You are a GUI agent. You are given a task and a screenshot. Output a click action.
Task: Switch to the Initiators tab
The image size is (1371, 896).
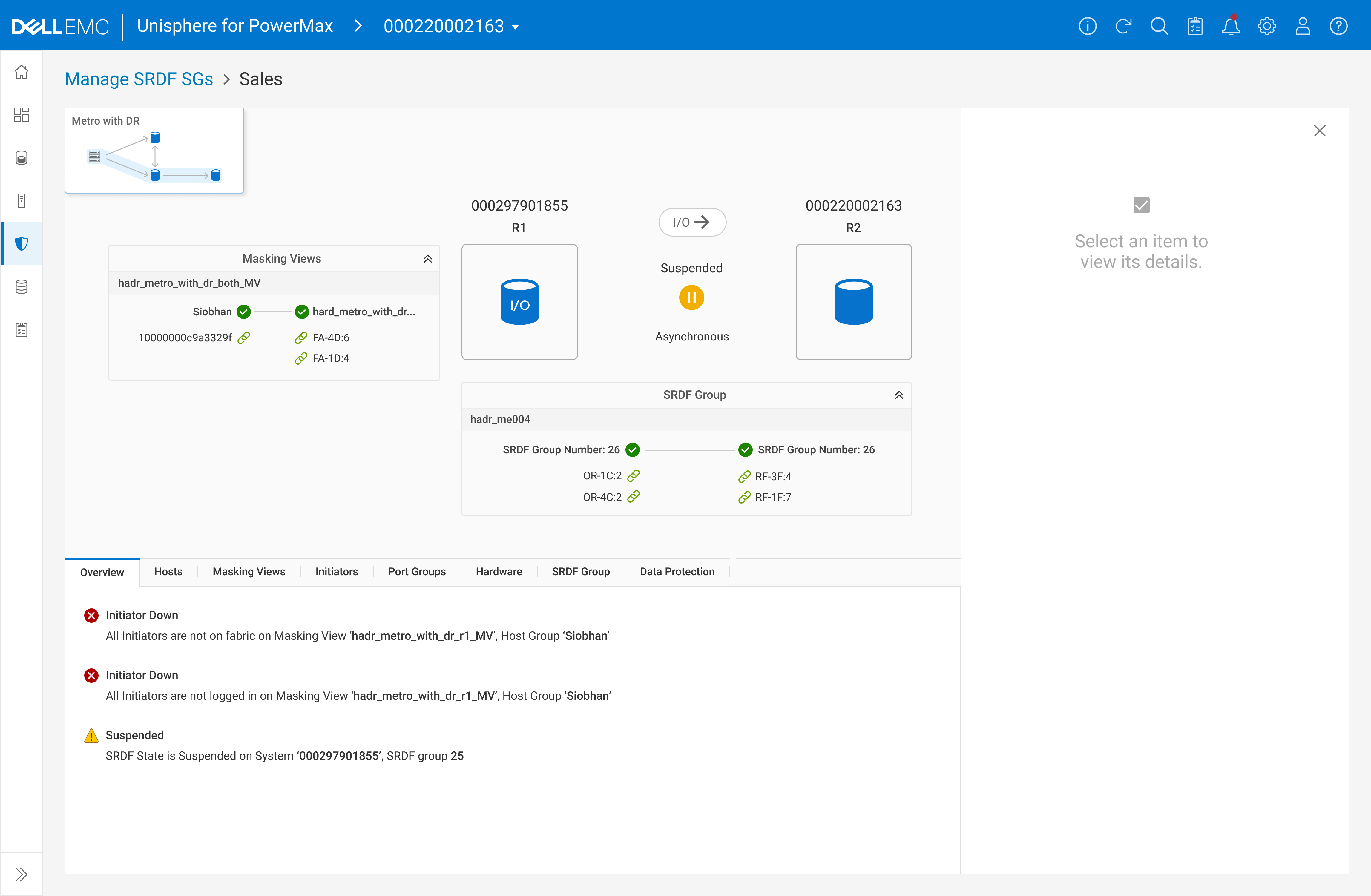click(336, 571)
